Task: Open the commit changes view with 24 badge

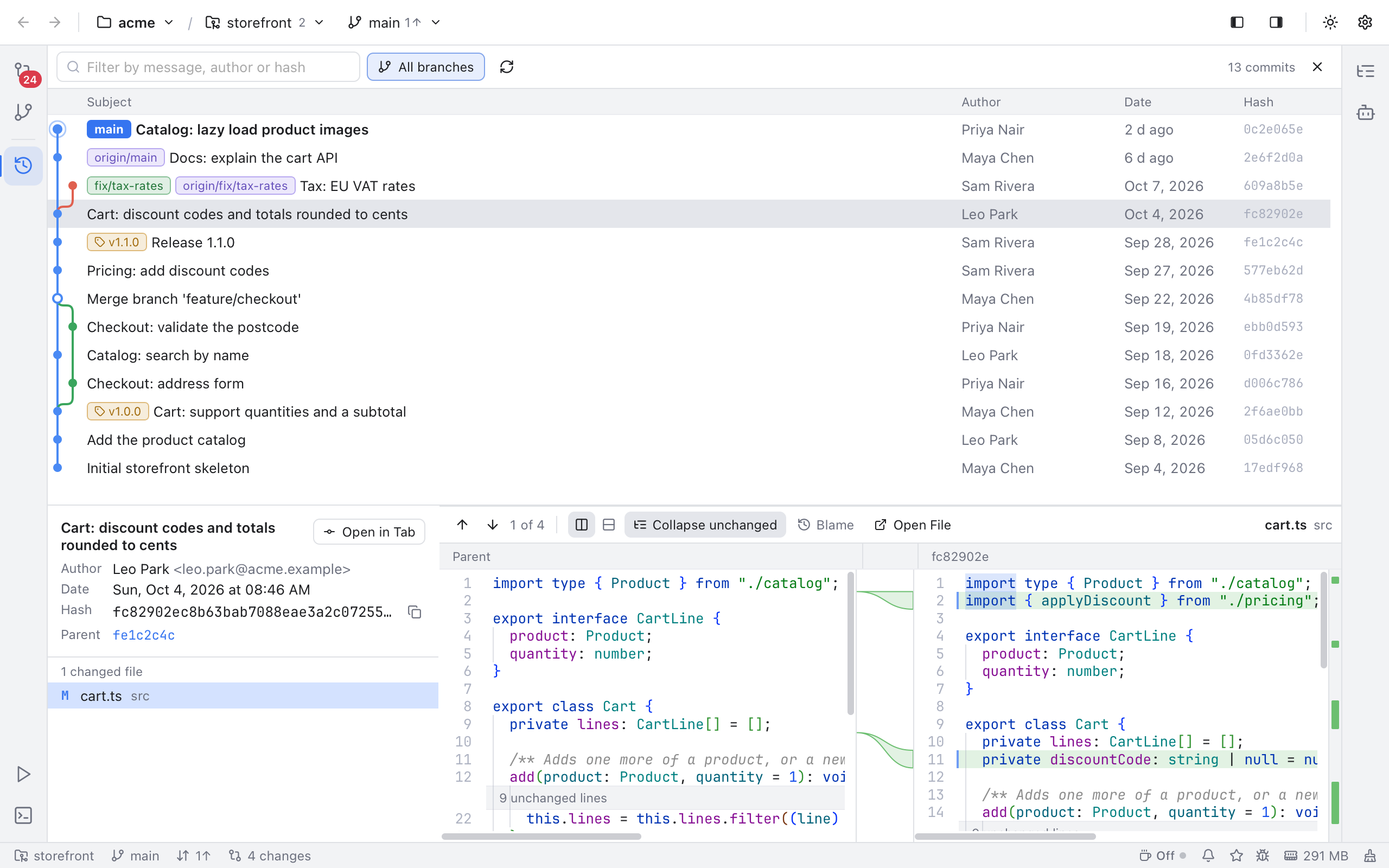Action: pos(23,73)
